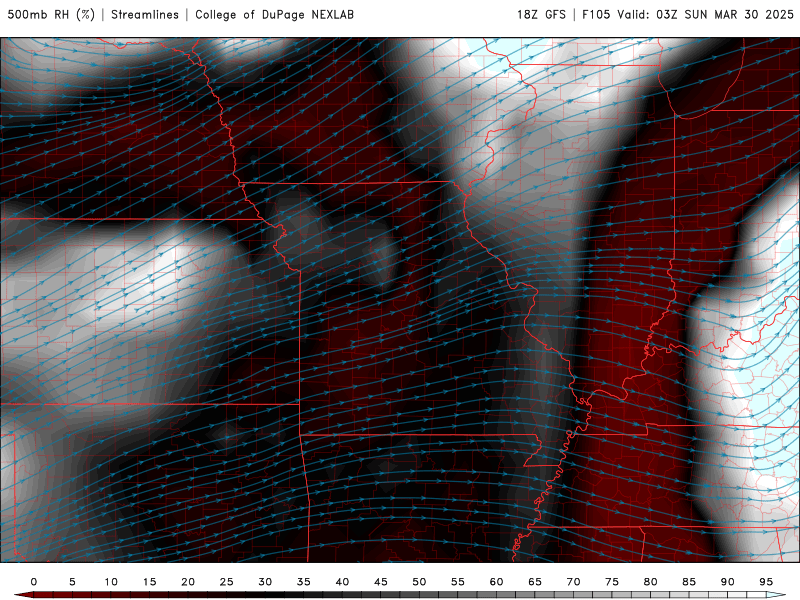The height and width of the screenshot is (600, 800).
Task: Click legend number '30'
Action: tap(265, 582)
